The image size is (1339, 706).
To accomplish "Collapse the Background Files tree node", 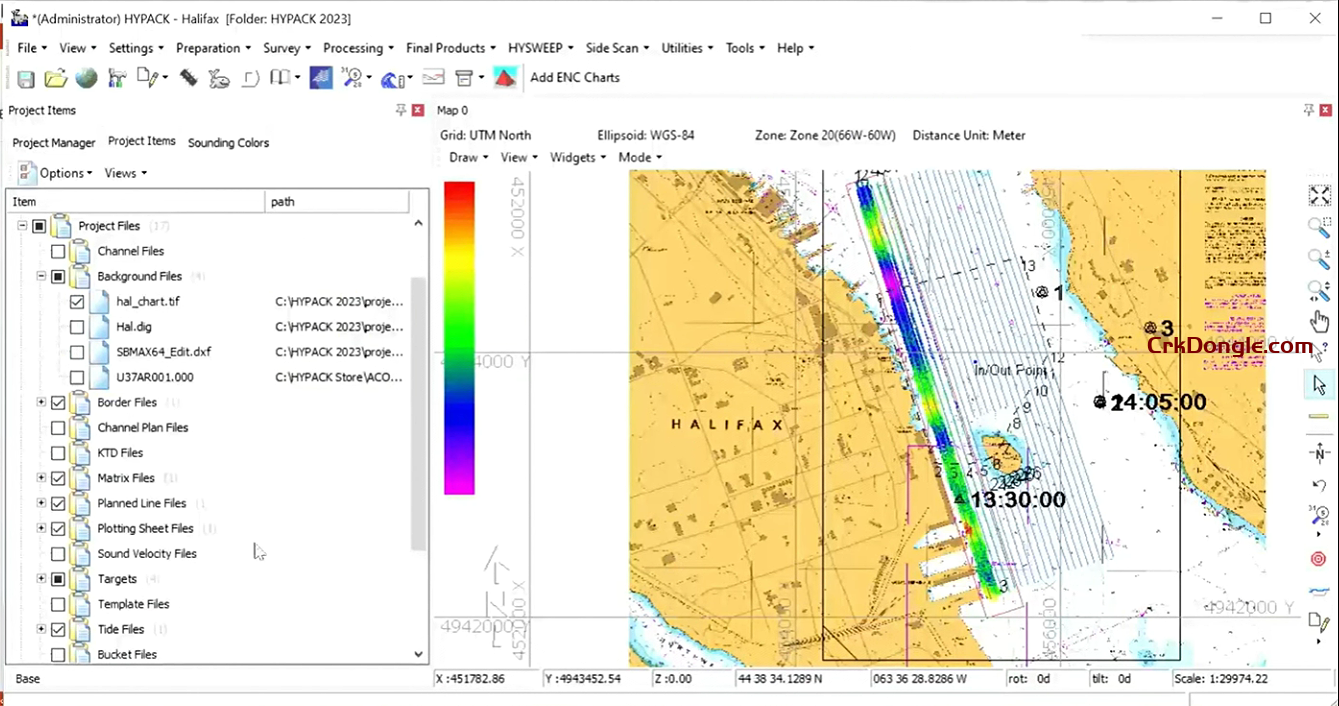I will point(41,276).
